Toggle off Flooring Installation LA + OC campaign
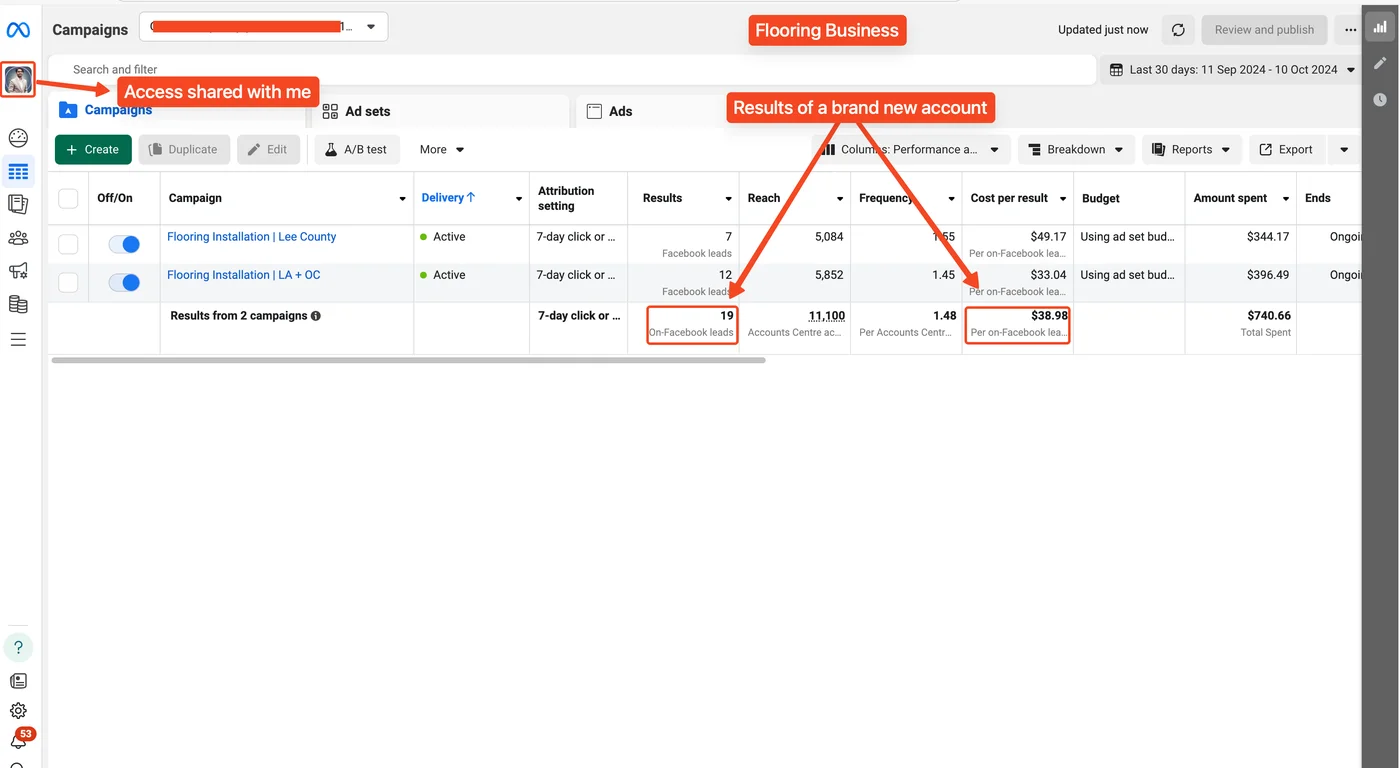Image resolution: width=1400 pixels, height=768 pixels. pos(124,282)
